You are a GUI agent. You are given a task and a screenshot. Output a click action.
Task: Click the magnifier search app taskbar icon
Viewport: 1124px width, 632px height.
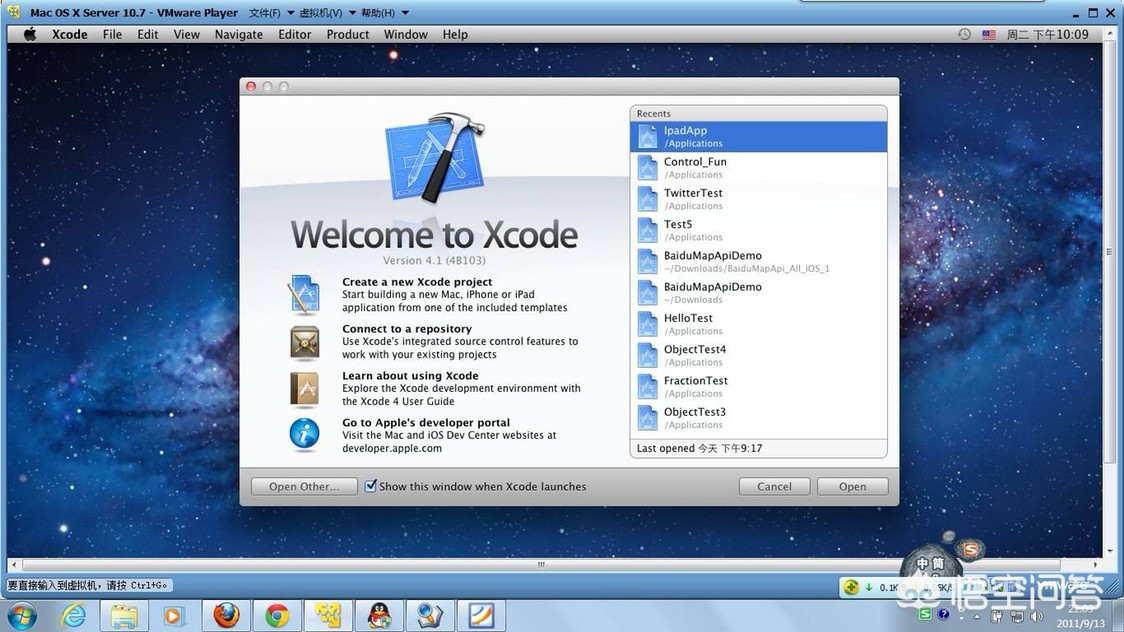pyautogui.click(x=430, y=616)
